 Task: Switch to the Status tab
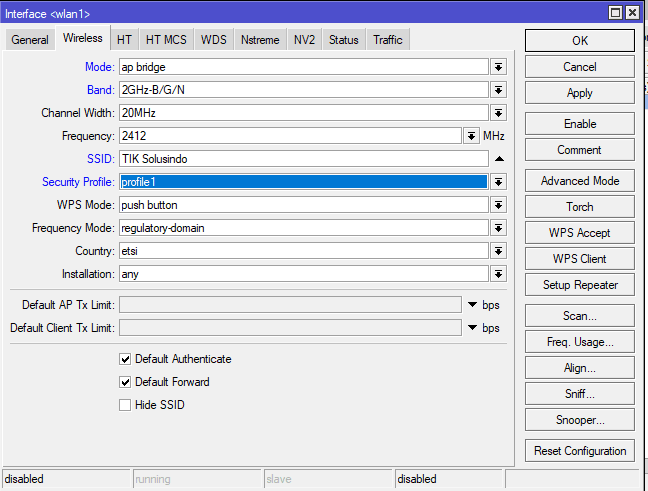tap(343, 40)
